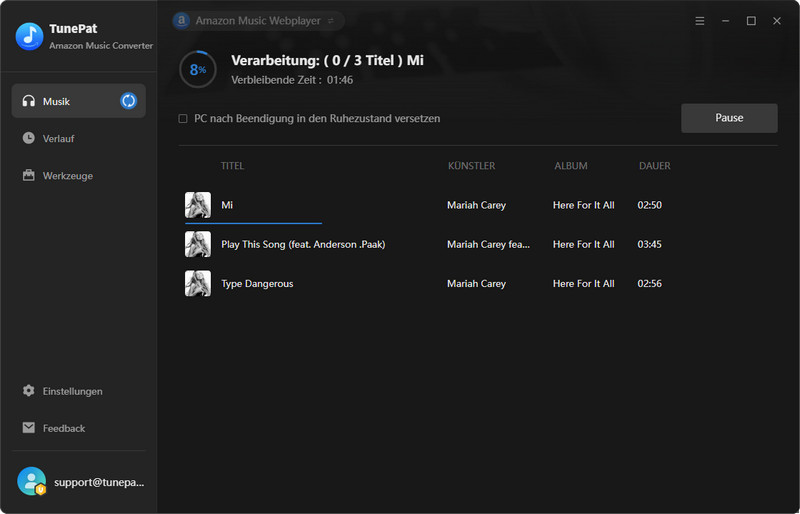Screen dimensions: 800x514
Task: Click the 02:56 duration value
Action: coord(649,283)
